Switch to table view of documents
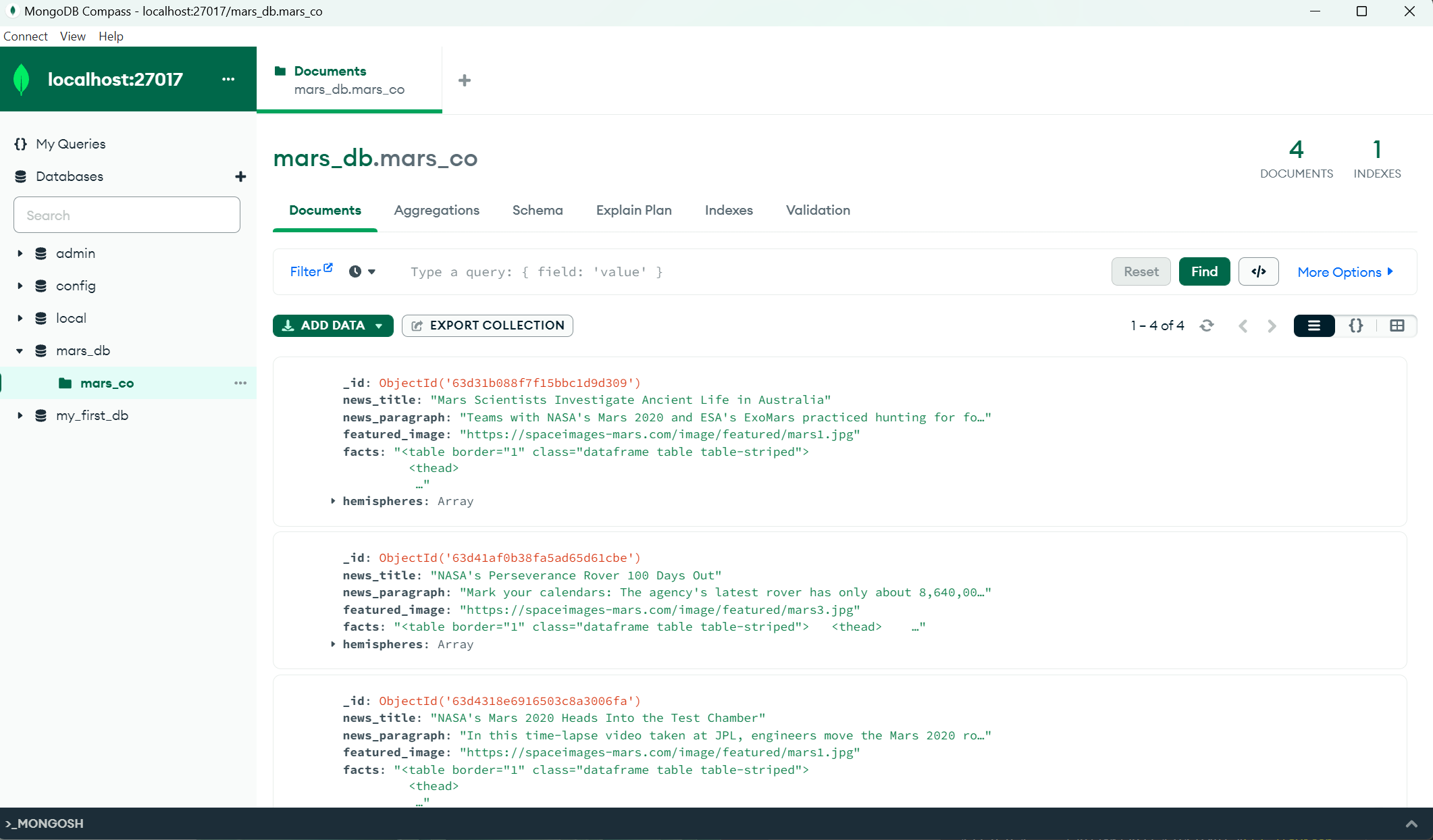1433x840 pixels. tap(1397, 325)
